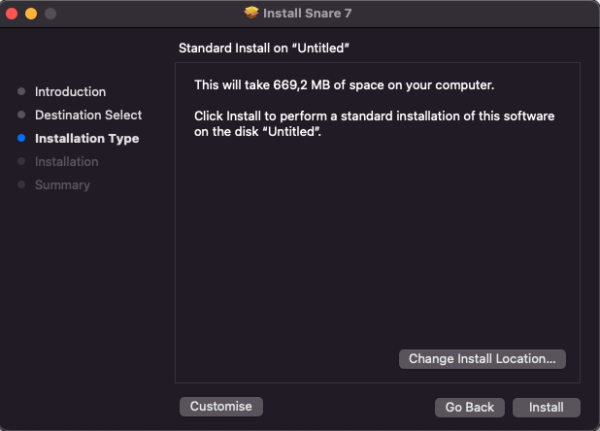This screenshot has height=431, width=600.
Task: Click the package icon in title bar
Action: click(251, 13)
